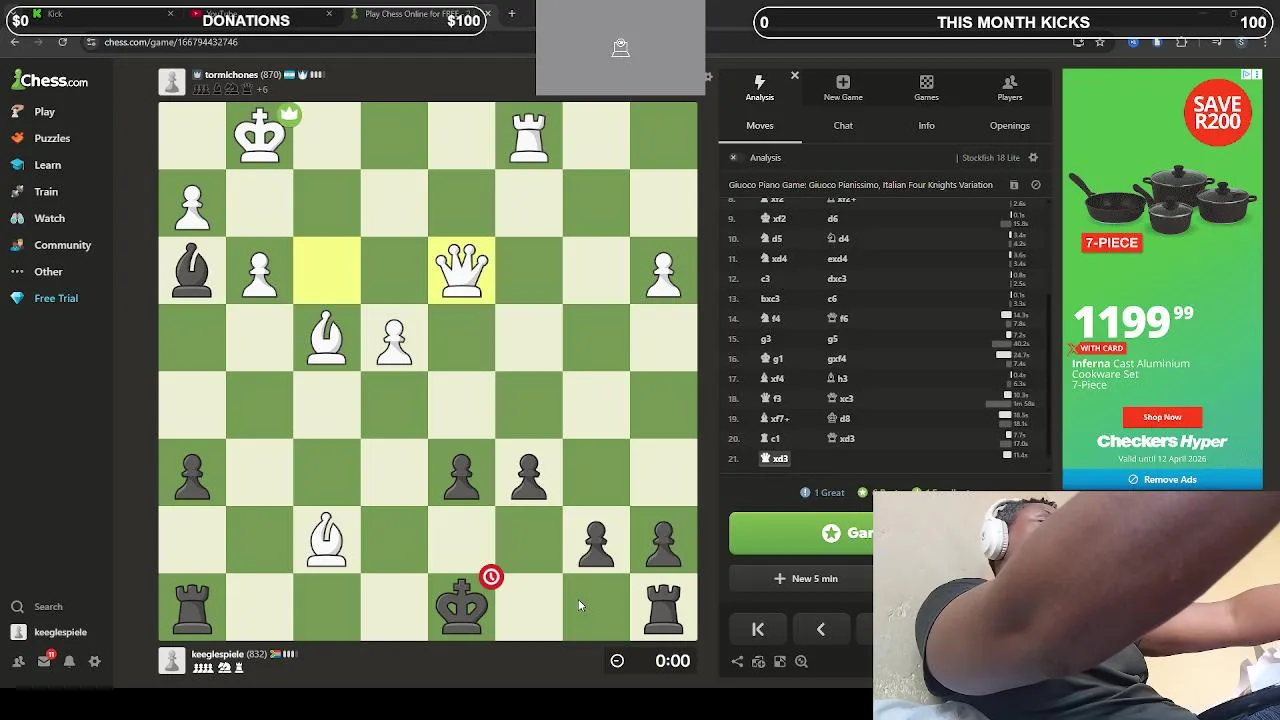Switch to the Games tab

[926, 87]
